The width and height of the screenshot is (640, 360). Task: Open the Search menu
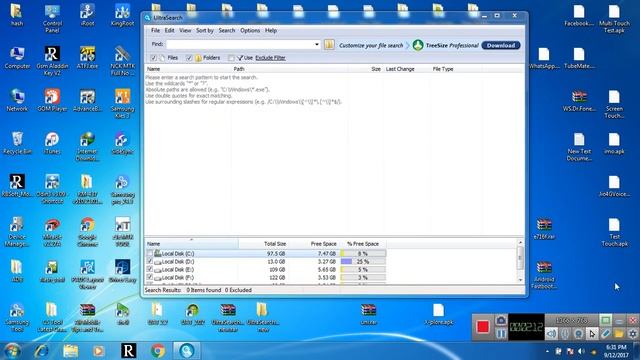pos(227,31)
